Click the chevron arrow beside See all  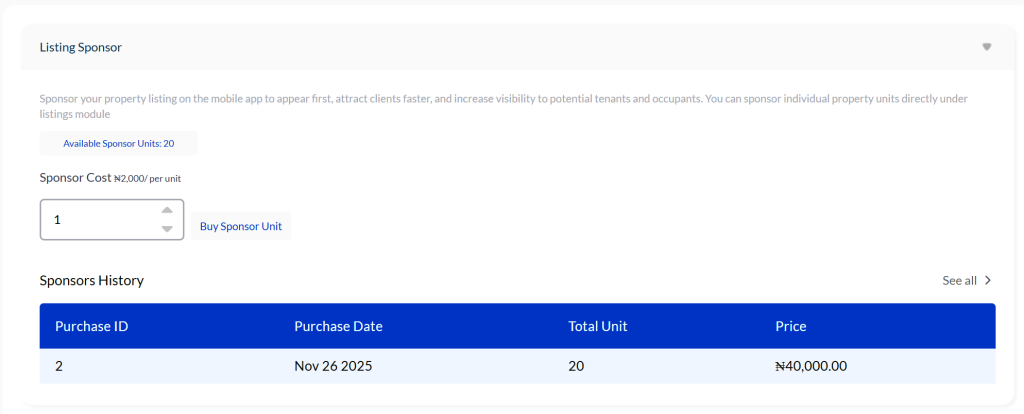pyautogui.click(x=988, y=280)
